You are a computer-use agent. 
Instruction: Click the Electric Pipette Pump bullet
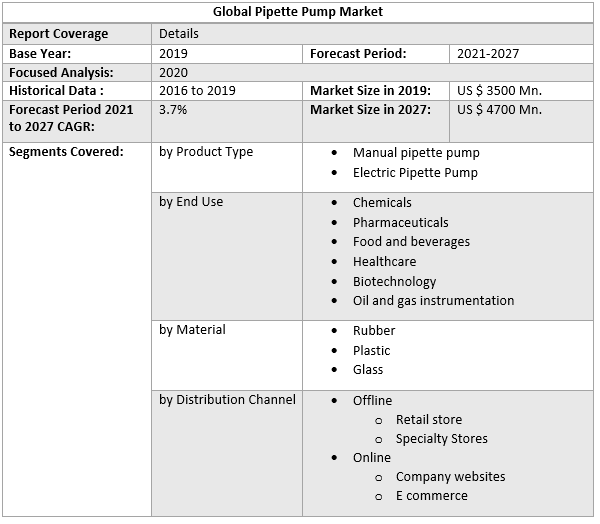415,173
